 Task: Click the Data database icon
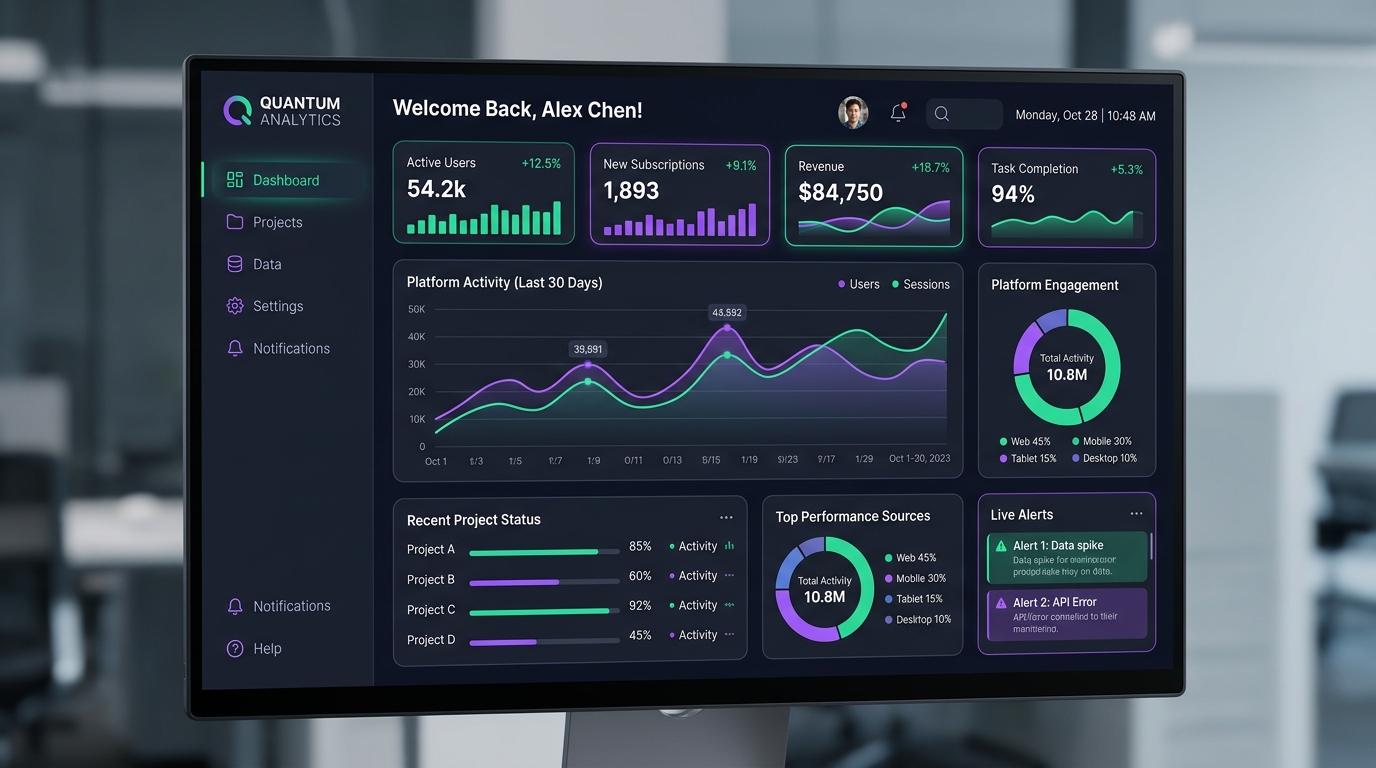tap(235, 264)
